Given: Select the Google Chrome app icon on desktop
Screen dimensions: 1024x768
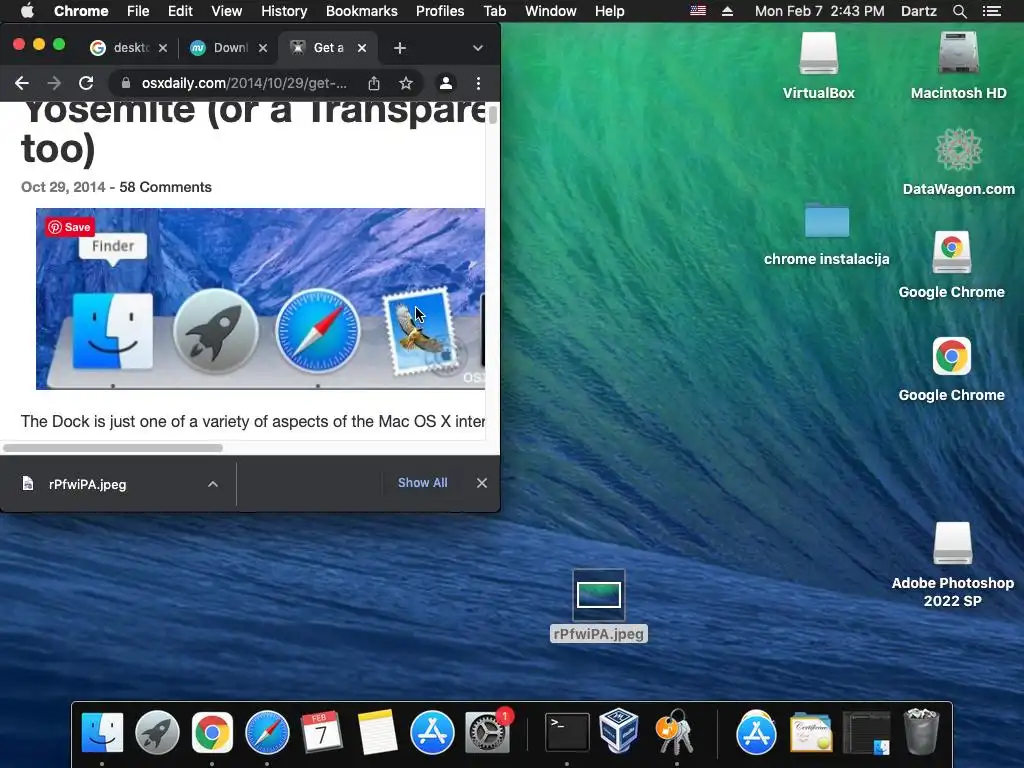Looking at the screenshot, I should pyautogui.click(x=952, y=369).
